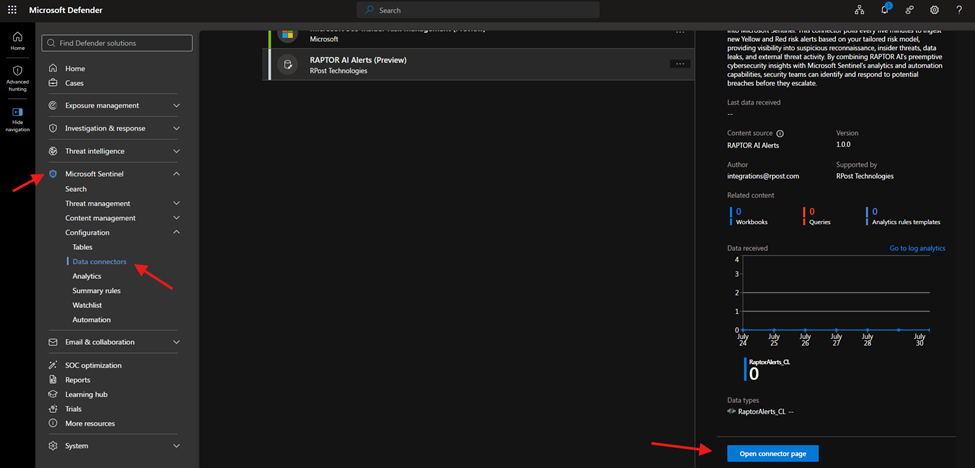
Task: Click the RaptorAlerts_CL chart legend
Action: (x=767, y=369)
